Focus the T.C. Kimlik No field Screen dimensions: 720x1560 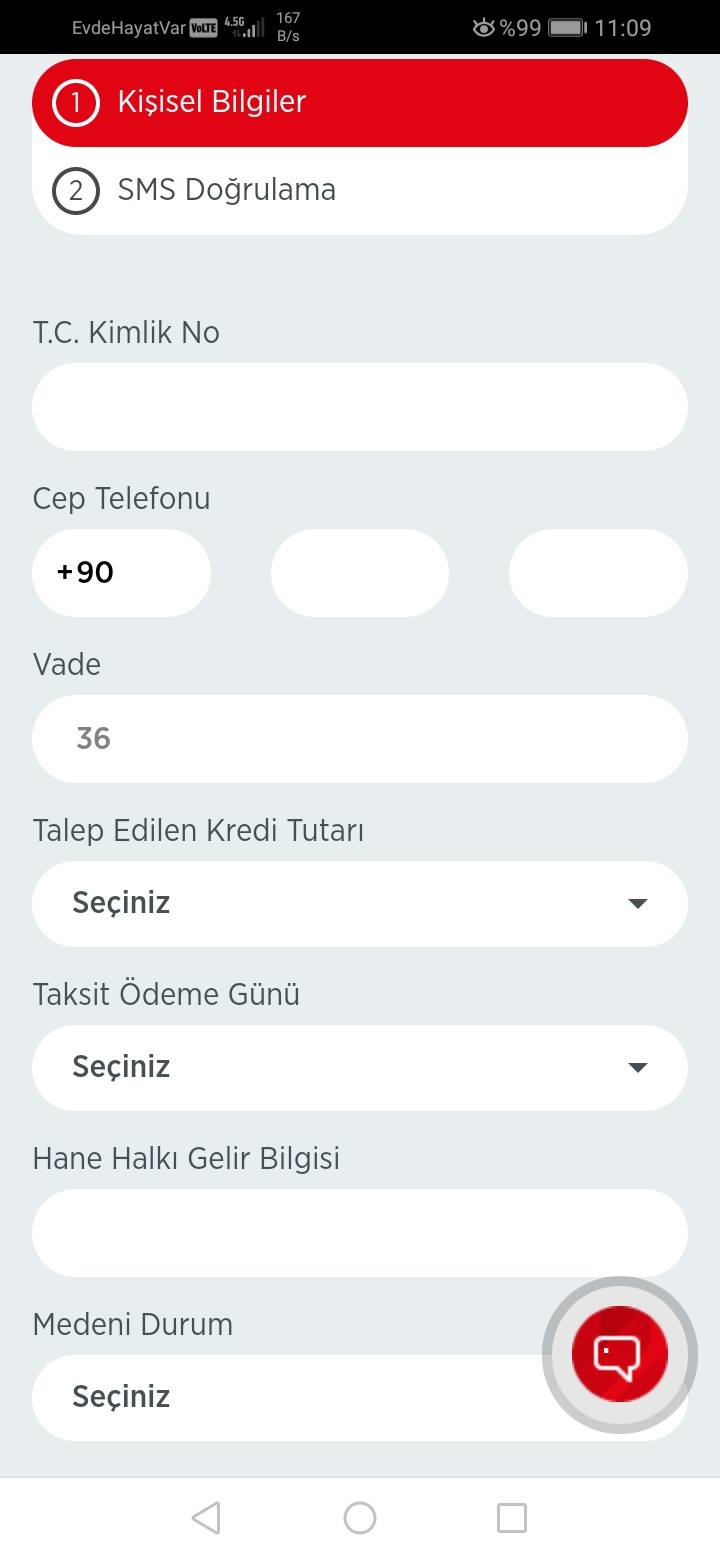coord(360,407)
